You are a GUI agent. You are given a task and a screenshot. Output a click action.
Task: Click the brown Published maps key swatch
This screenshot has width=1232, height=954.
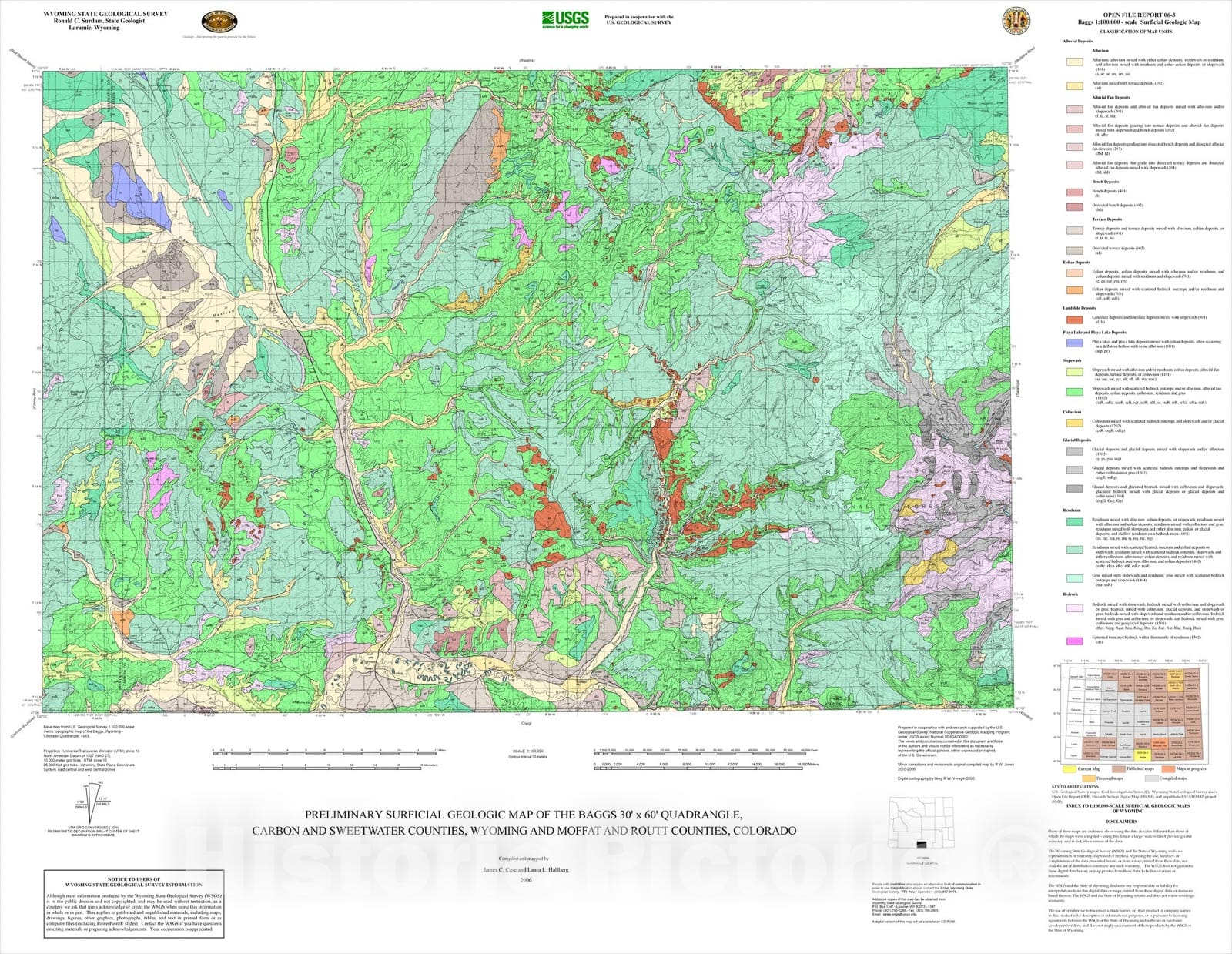(1119, 768)
